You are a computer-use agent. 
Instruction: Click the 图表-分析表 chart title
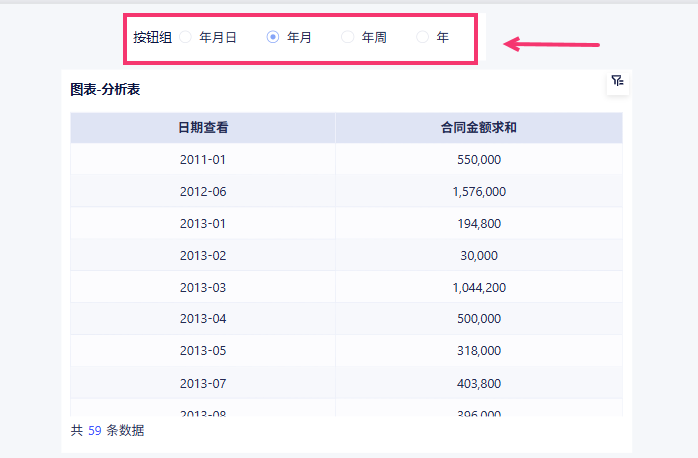click(105, 90)
